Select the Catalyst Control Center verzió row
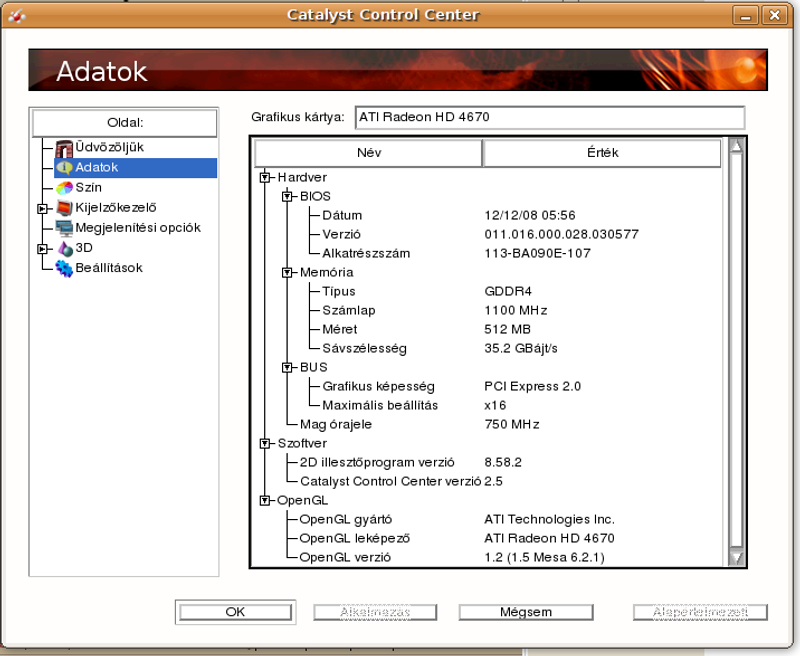 (487, 482)
